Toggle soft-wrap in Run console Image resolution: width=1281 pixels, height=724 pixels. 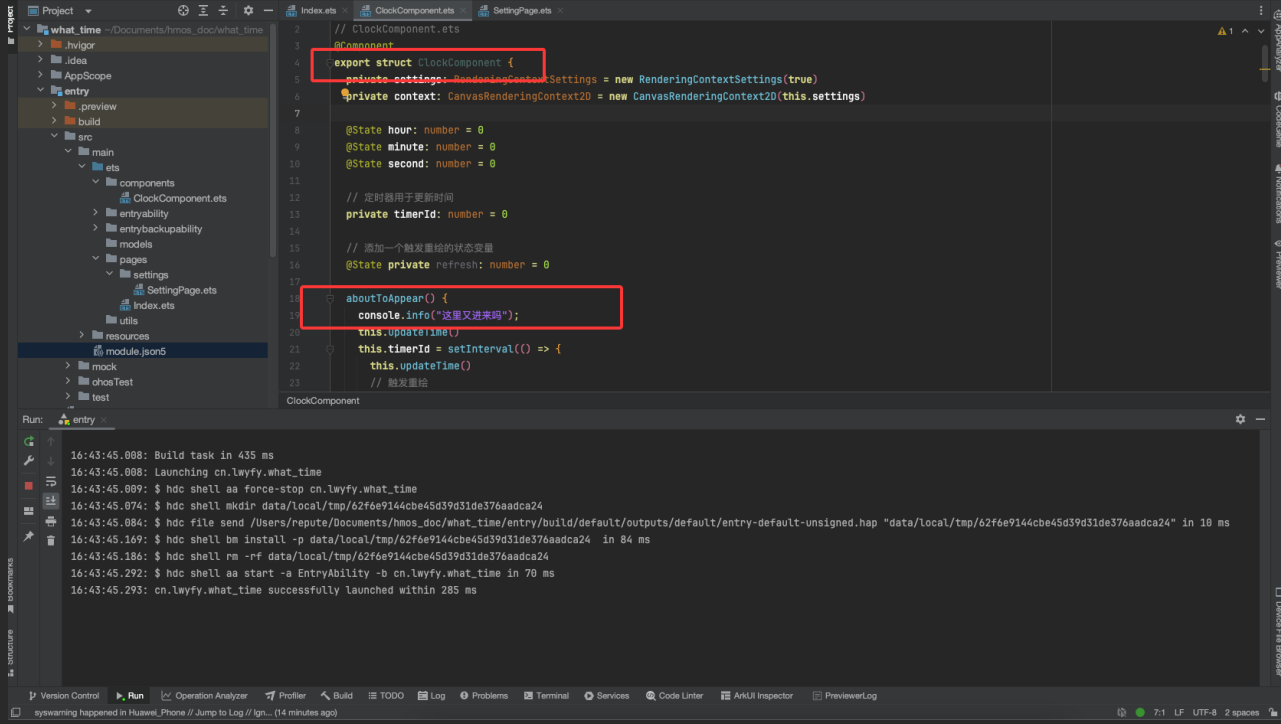click(x=51, y=481)
